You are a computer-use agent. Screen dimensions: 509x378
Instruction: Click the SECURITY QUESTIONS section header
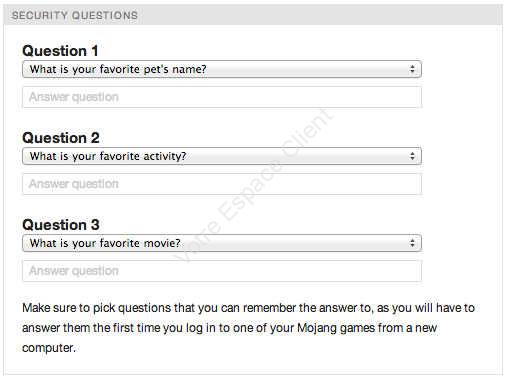pos(75,15)
